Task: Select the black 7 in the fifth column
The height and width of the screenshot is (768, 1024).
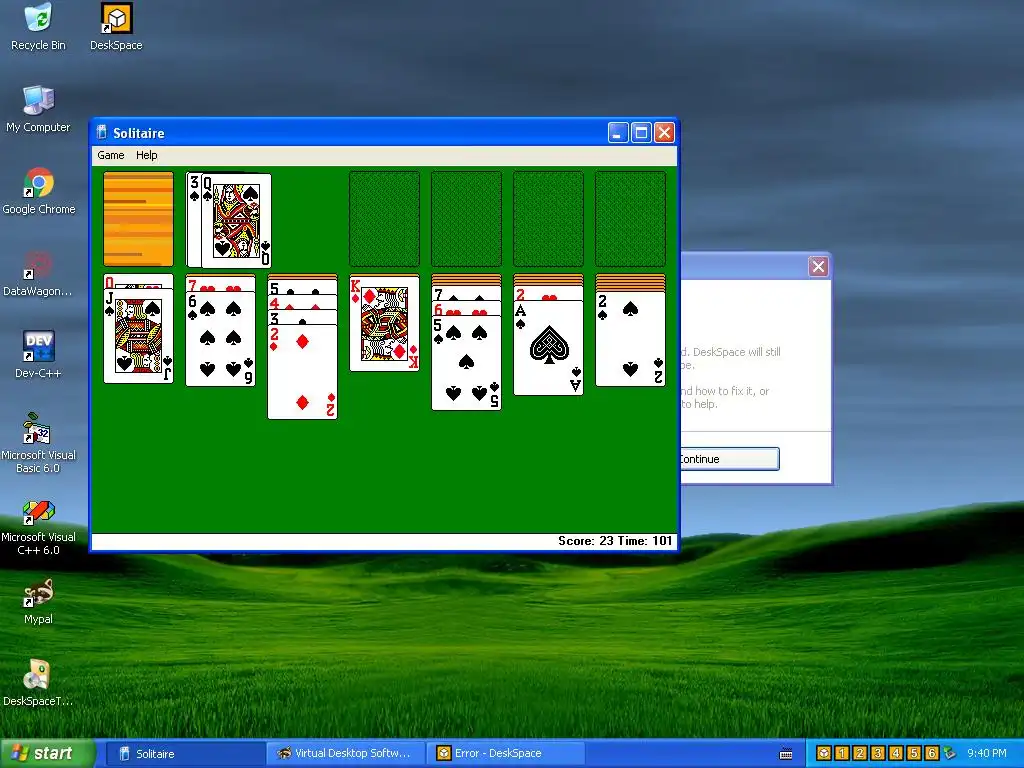Action: point(466,293)
